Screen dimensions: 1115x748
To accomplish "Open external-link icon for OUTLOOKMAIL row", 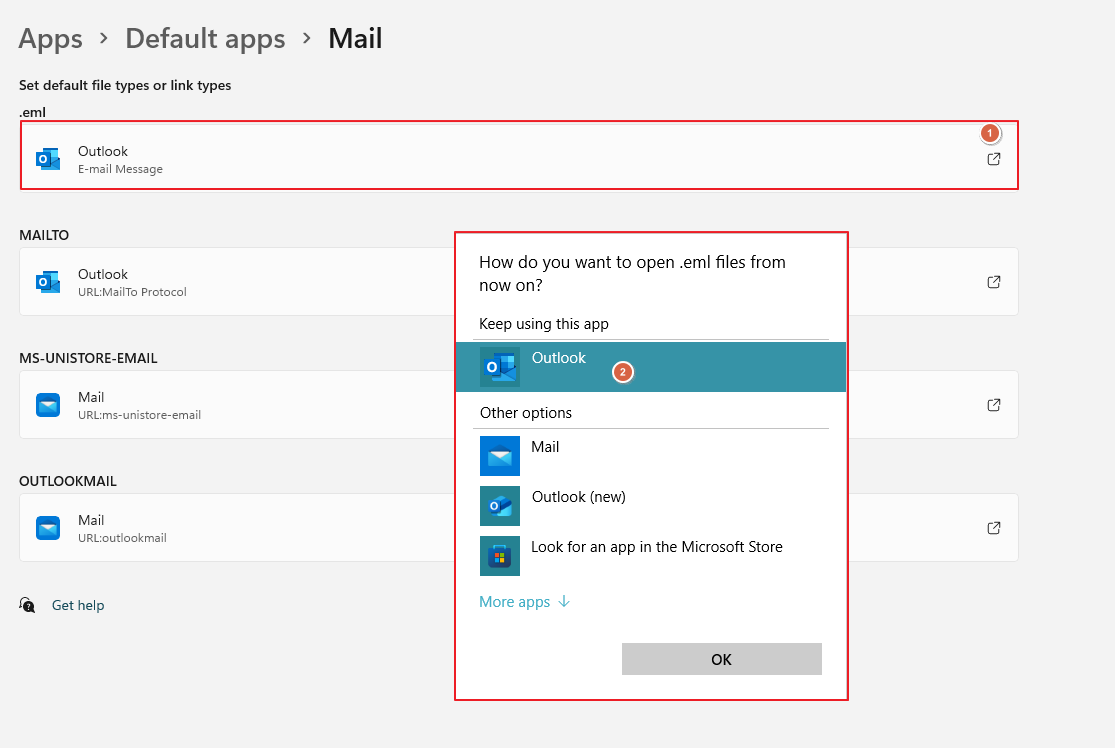I will point(993,528).
